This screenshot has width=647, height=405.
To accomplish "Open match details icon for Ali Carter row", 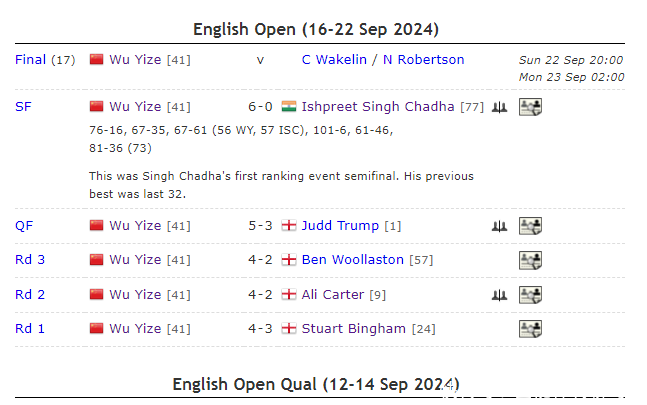I will click(x=530, y=295).
